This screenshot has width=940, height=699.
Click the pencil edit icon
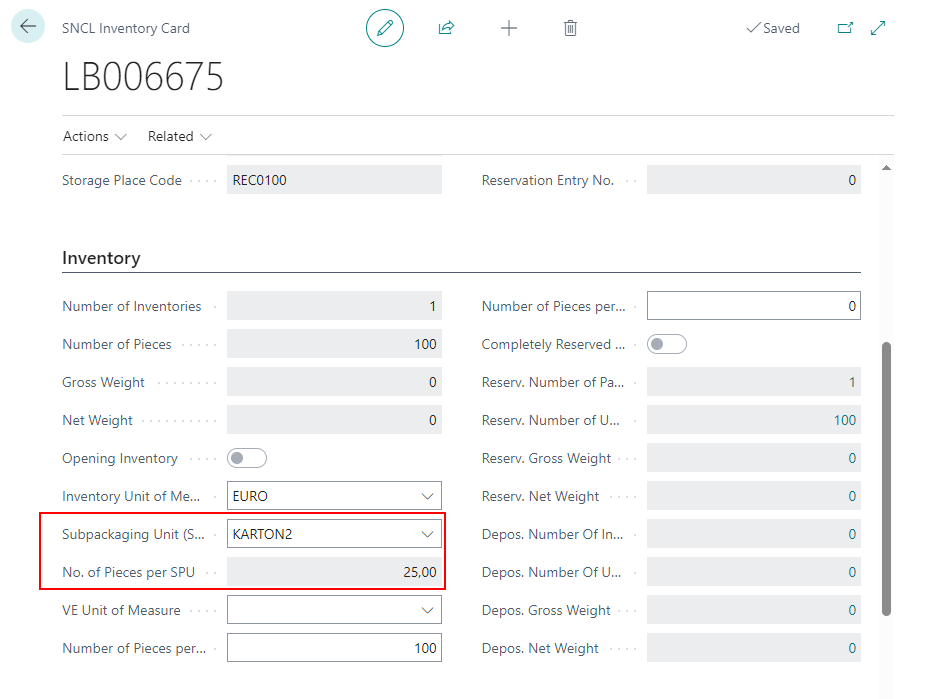(385, 28)
